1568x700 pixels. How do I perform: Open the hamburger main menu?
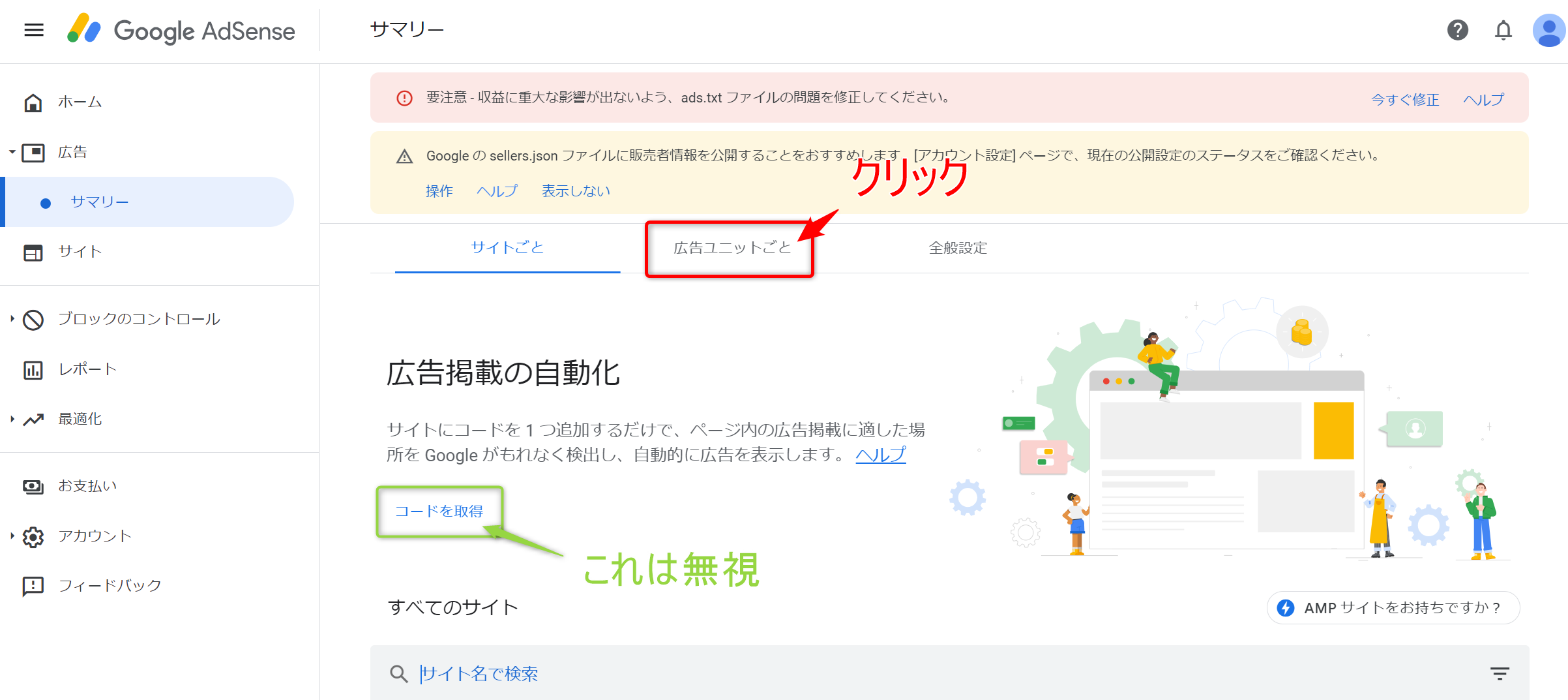pyautogui.click(x=34, y=30)
